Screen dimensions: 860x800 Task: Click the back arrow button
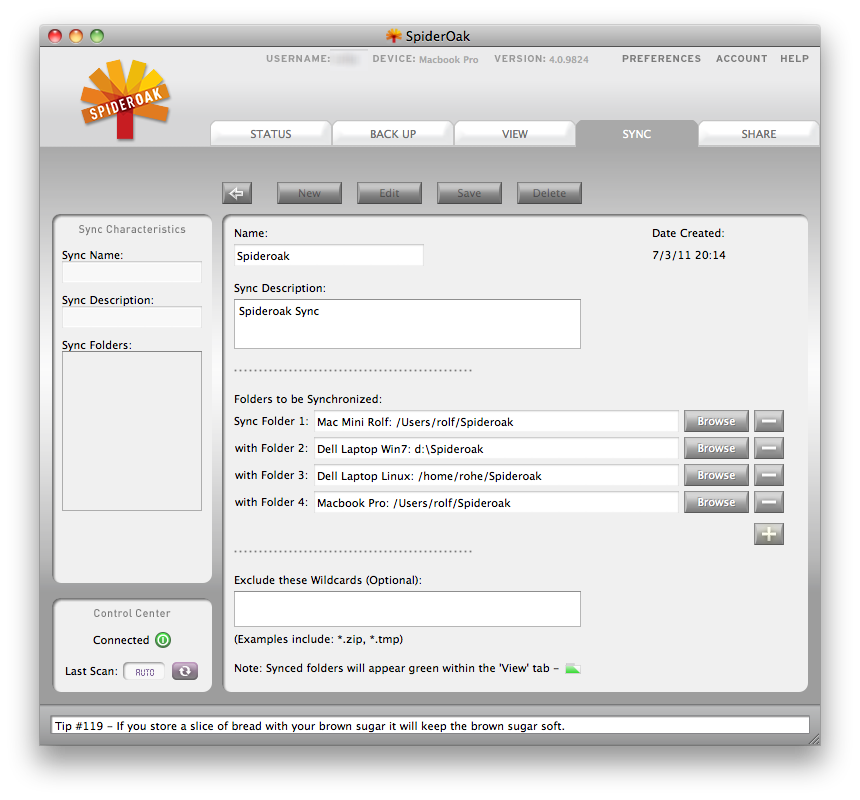tap(237, 193)
